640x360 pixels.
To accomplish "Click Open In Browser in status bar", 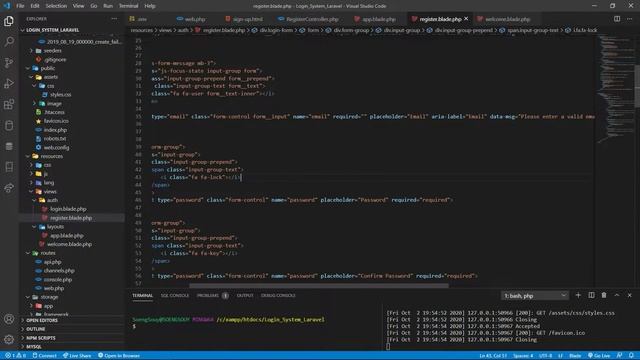I will coord(119,356).
